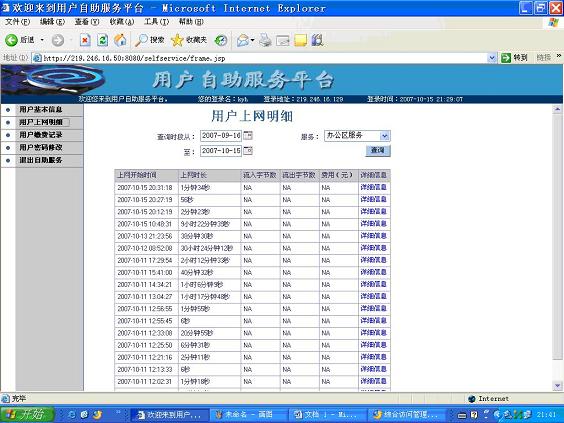Open the calendar icon beside 2007-10-15
This screenshot has width=564, height=423.
(x=248, y=150)
